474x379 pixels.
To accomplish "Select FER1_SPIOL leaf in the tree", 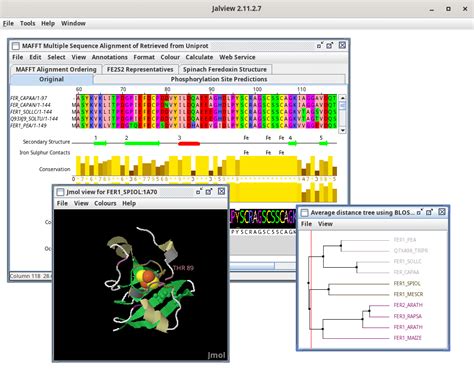I will pyautogui.click(x=407, y=284).
